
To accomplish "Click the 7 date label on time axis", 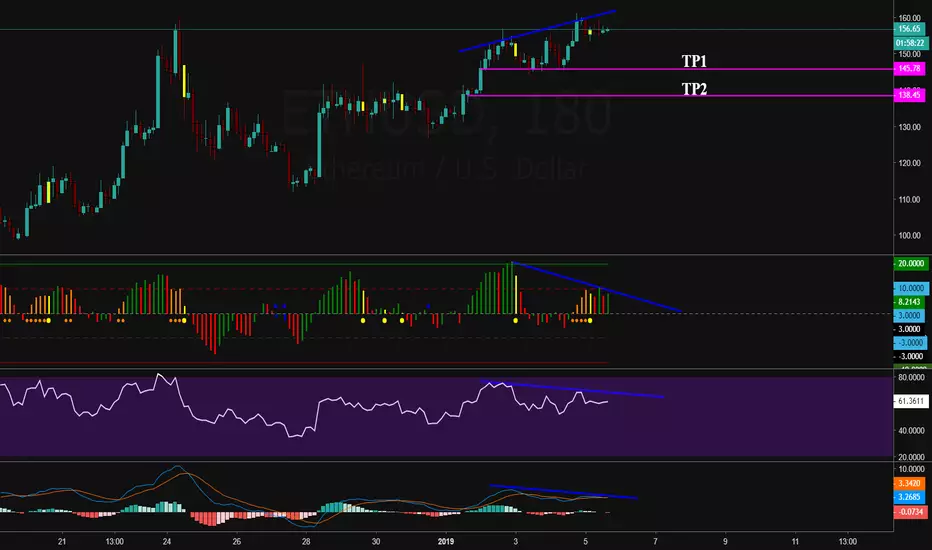I will pyautogui.click(x=655, y=541).
